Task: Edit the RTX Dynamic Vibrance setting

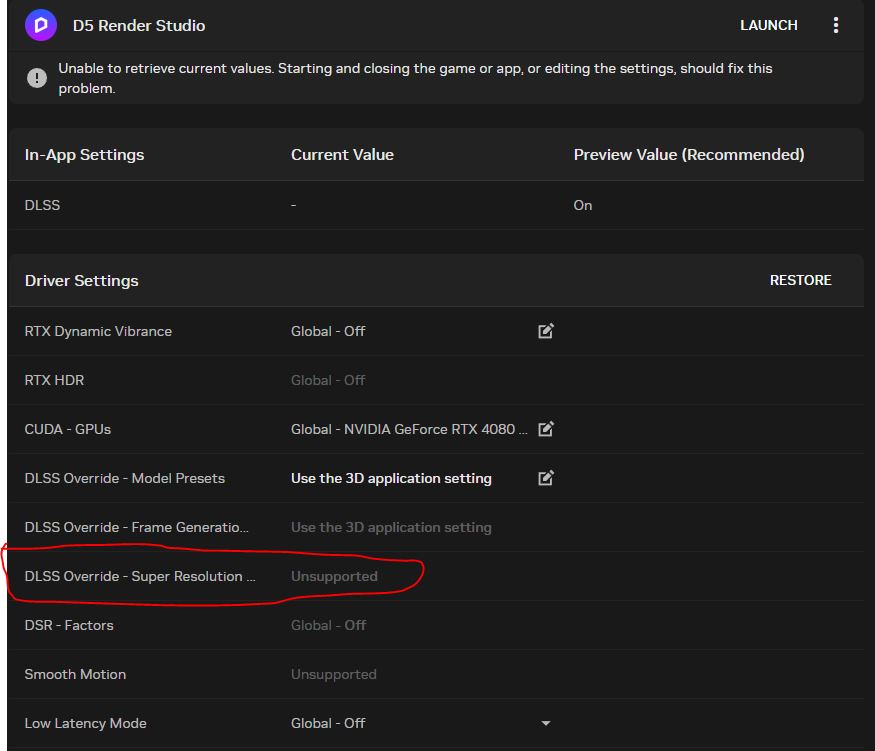Action: 546,331
